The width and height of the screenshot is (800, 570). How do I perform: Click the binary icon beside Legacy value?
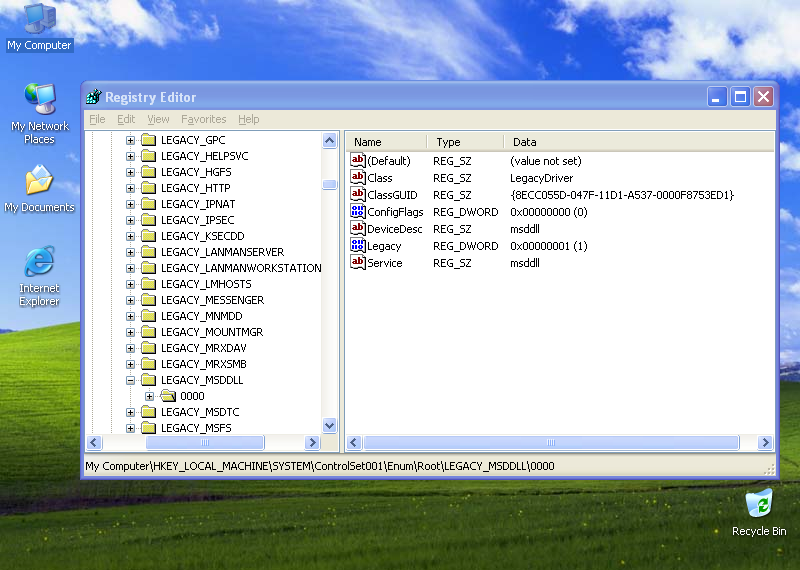pos(358,245)
